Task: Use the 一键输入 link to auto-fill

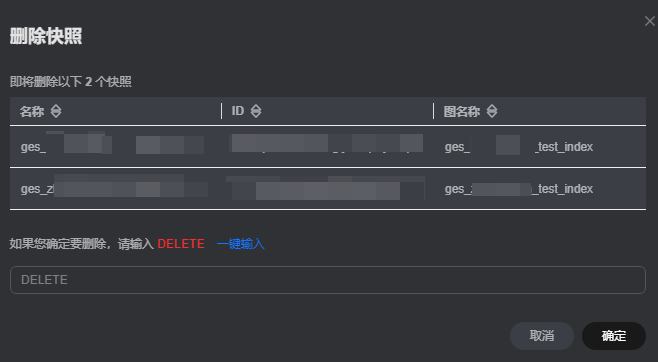Action: pos(240,244)
